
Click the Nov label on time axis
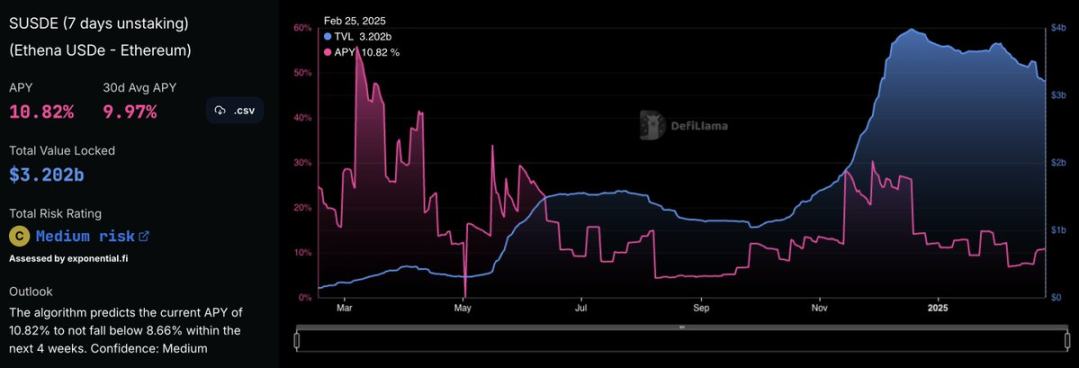819,309
